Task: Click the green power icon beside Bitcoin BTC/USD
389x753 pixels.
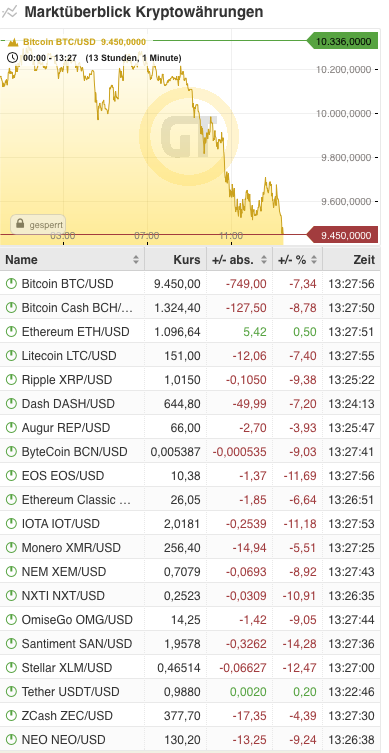Action: 11,283
